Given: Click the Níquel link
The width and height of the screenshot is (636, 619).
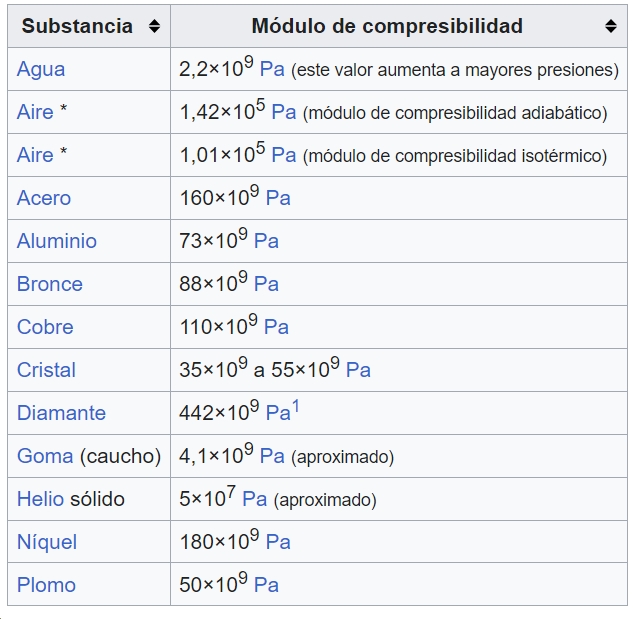Looking at the screenshot, I should click(47, 542).
